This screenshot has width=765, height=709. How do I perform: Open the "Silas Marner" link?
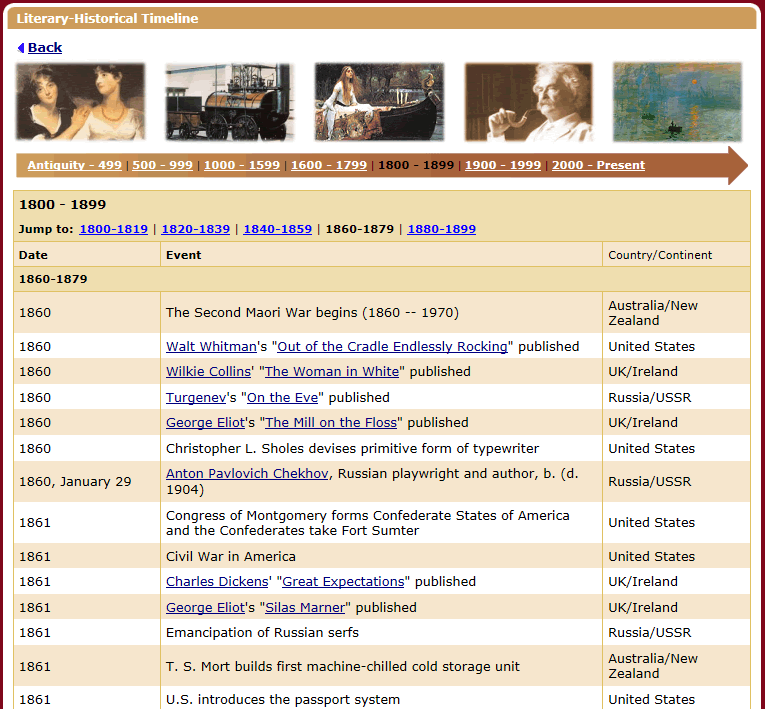(305, 607)
